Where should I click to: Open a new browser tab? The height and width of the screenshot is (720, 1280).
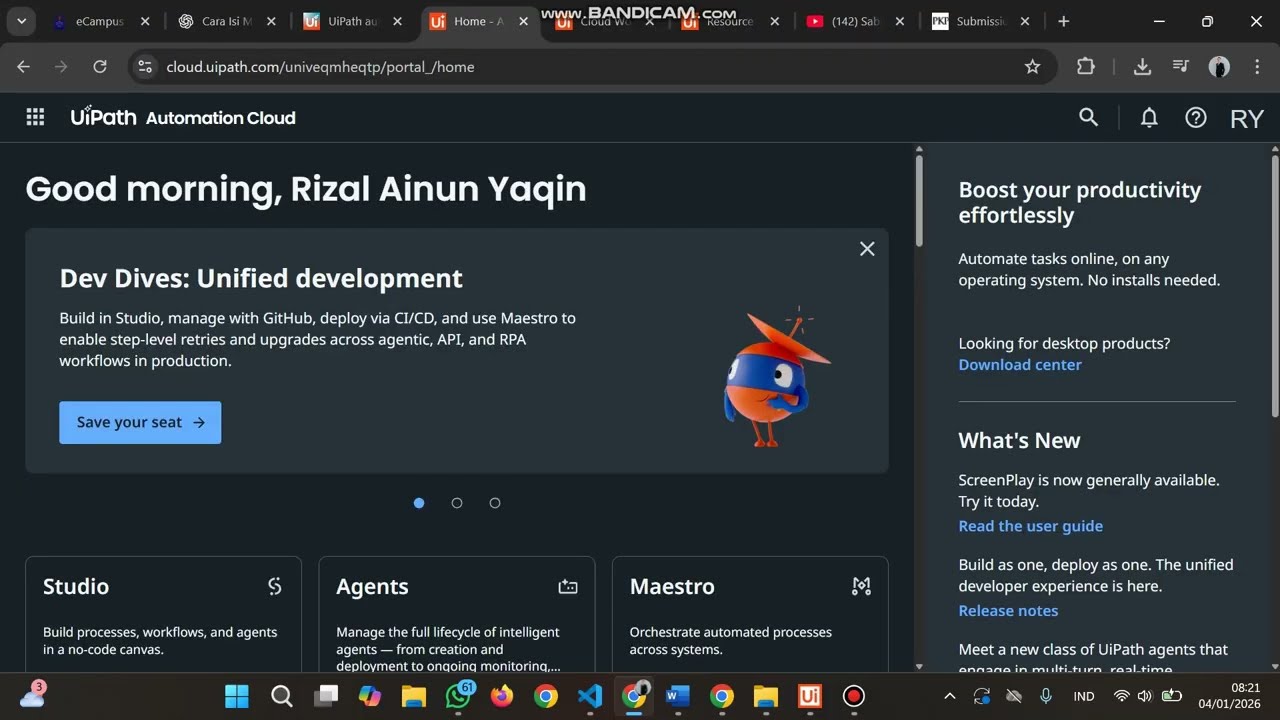pyautogui.click(x=1063, y=21)
